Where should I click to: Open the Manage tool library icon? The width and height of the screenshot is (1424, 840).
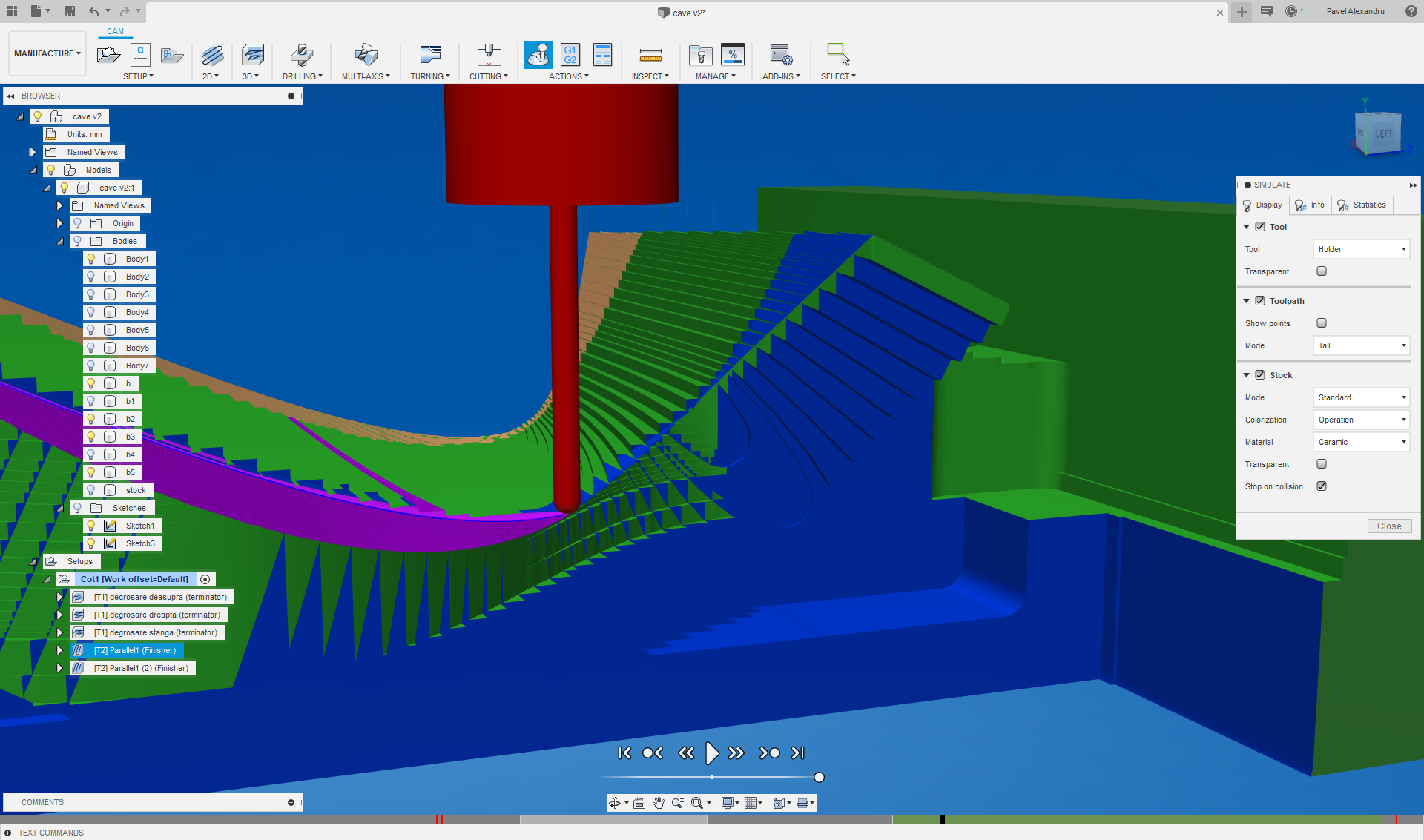click(700, 54)
